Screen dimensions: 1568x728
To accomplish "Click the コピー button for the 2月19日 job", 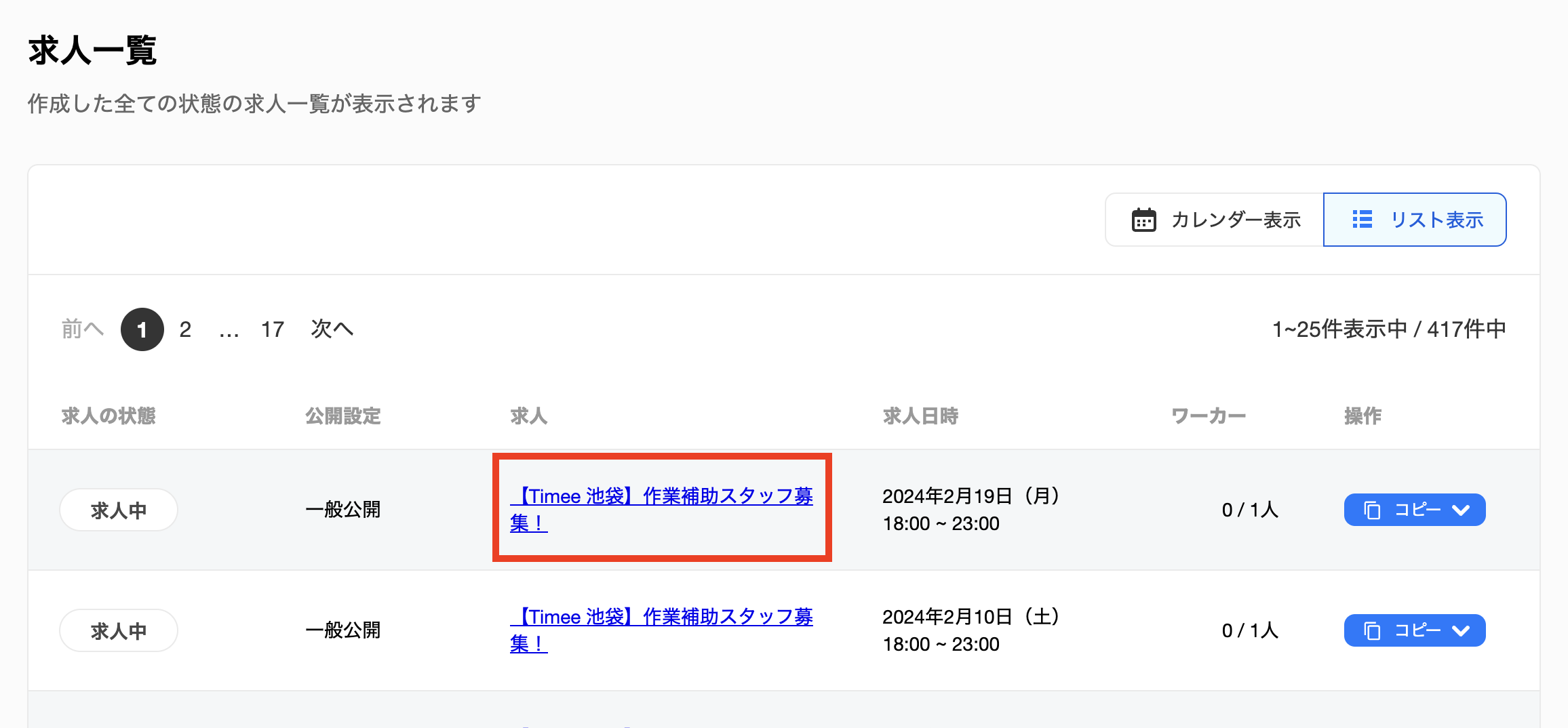I will click(x=1415, y=510).
